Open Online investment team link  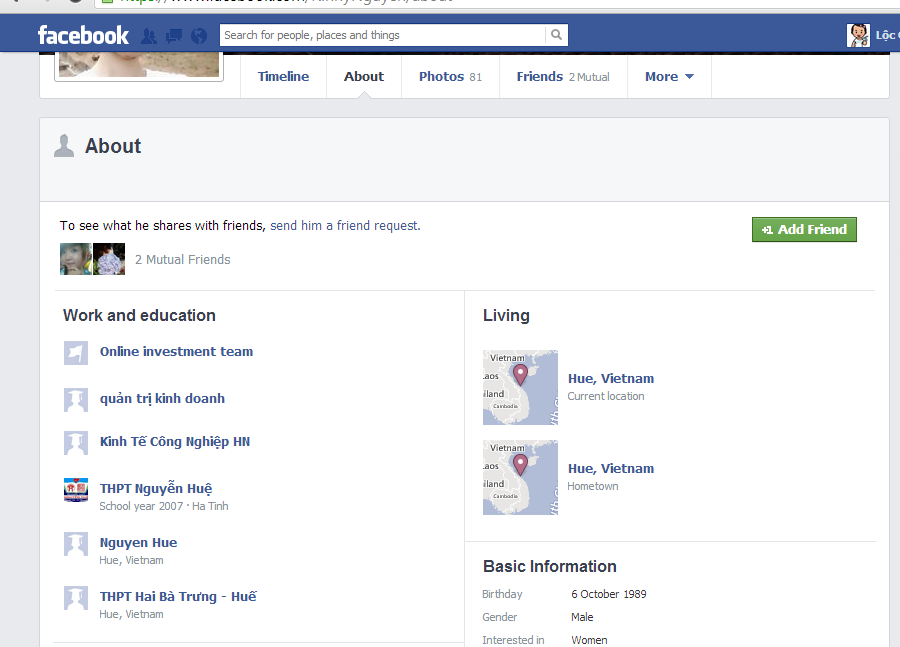(176, 351)
